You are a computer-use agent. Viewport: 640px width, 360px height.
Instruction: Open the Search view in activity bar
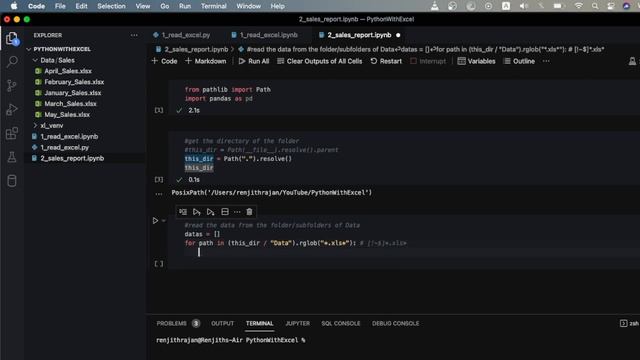12,62
